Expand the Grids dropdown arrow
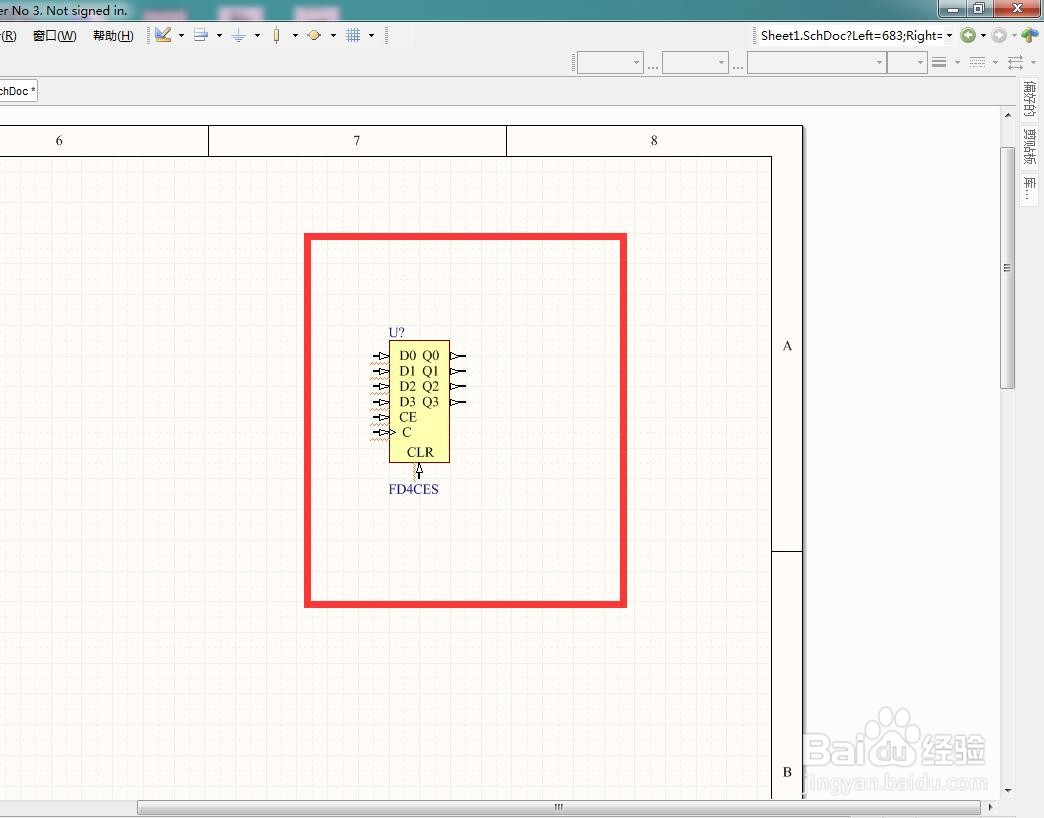This screenshot has height=818, width=1044. click(x=371, y=35)
